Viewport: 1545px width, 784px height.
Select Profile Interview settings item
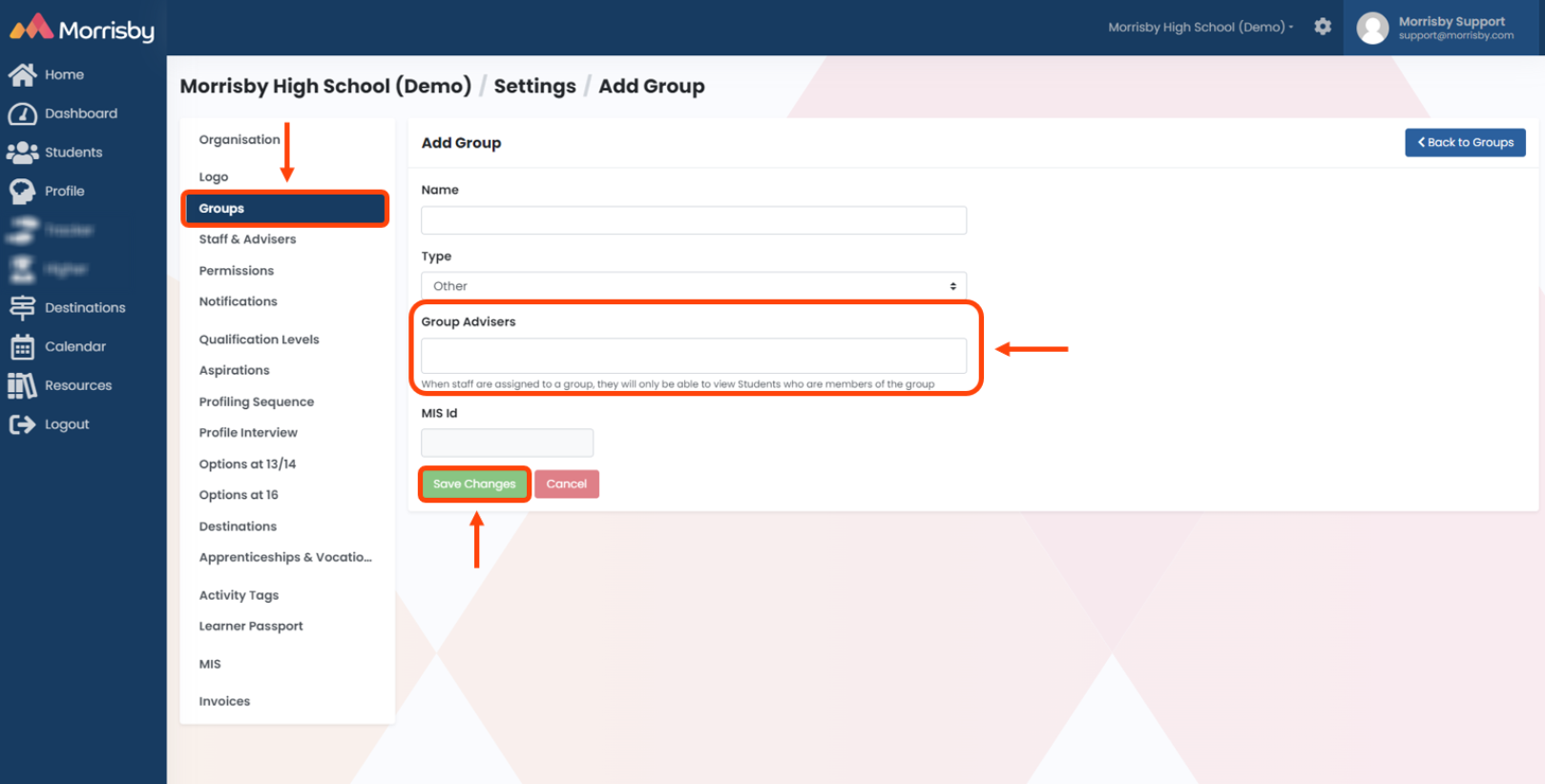tap(248, 433)
